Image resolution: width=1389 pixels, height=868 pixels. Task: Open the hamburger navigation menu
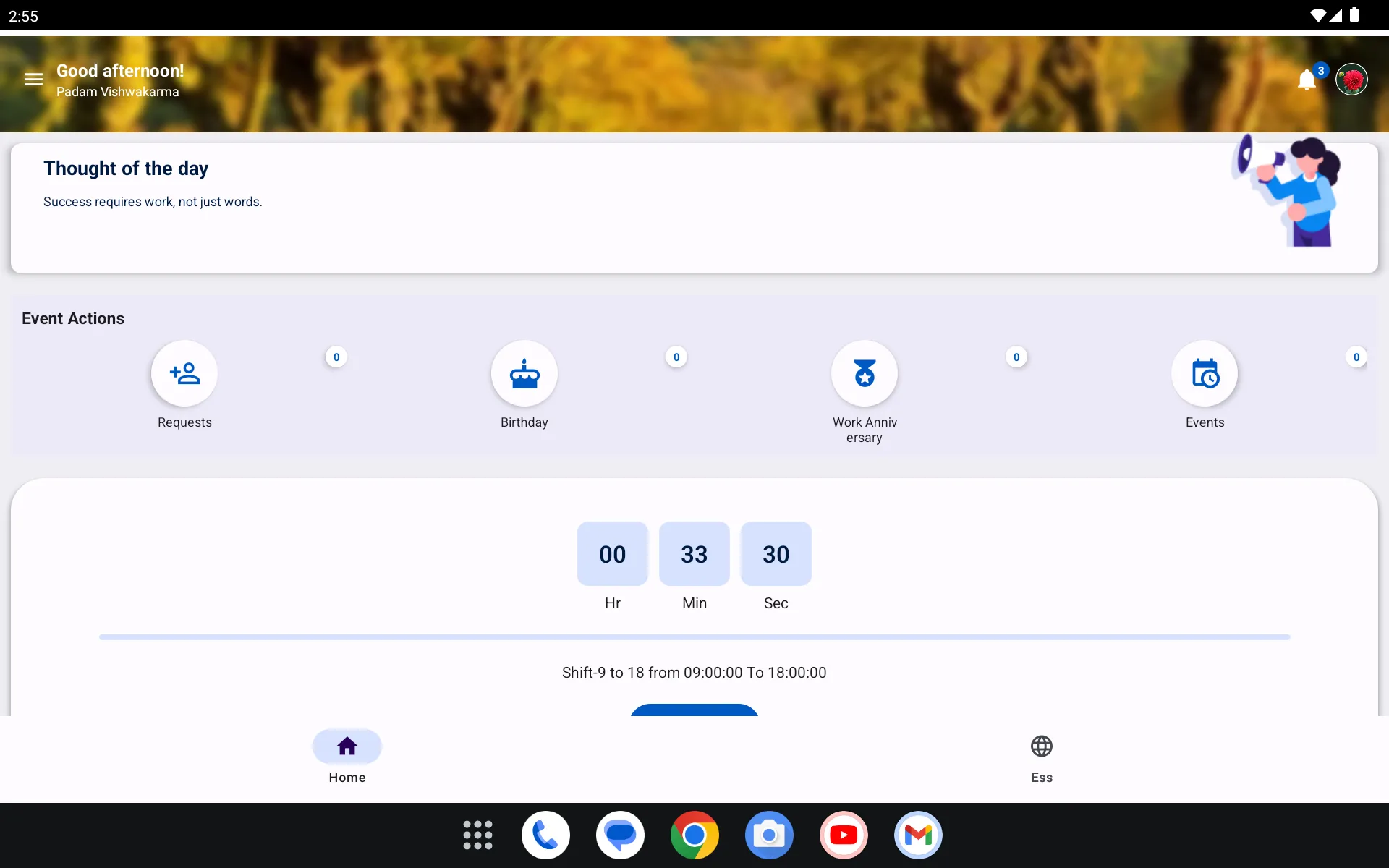(x=33, y=80)
